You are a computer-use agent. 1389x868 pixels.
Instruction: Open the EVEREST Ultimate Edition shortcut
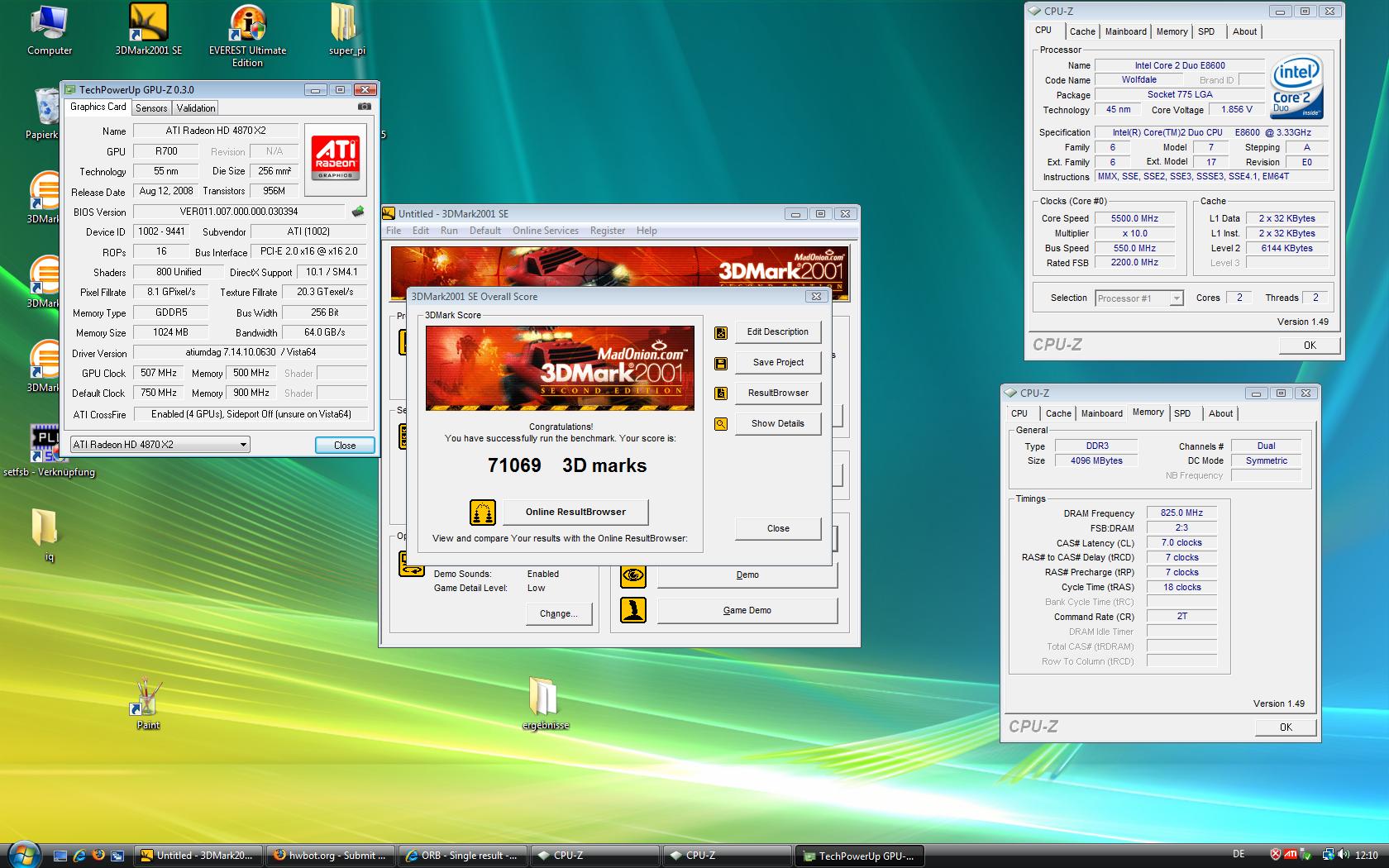tap(247, 36)
